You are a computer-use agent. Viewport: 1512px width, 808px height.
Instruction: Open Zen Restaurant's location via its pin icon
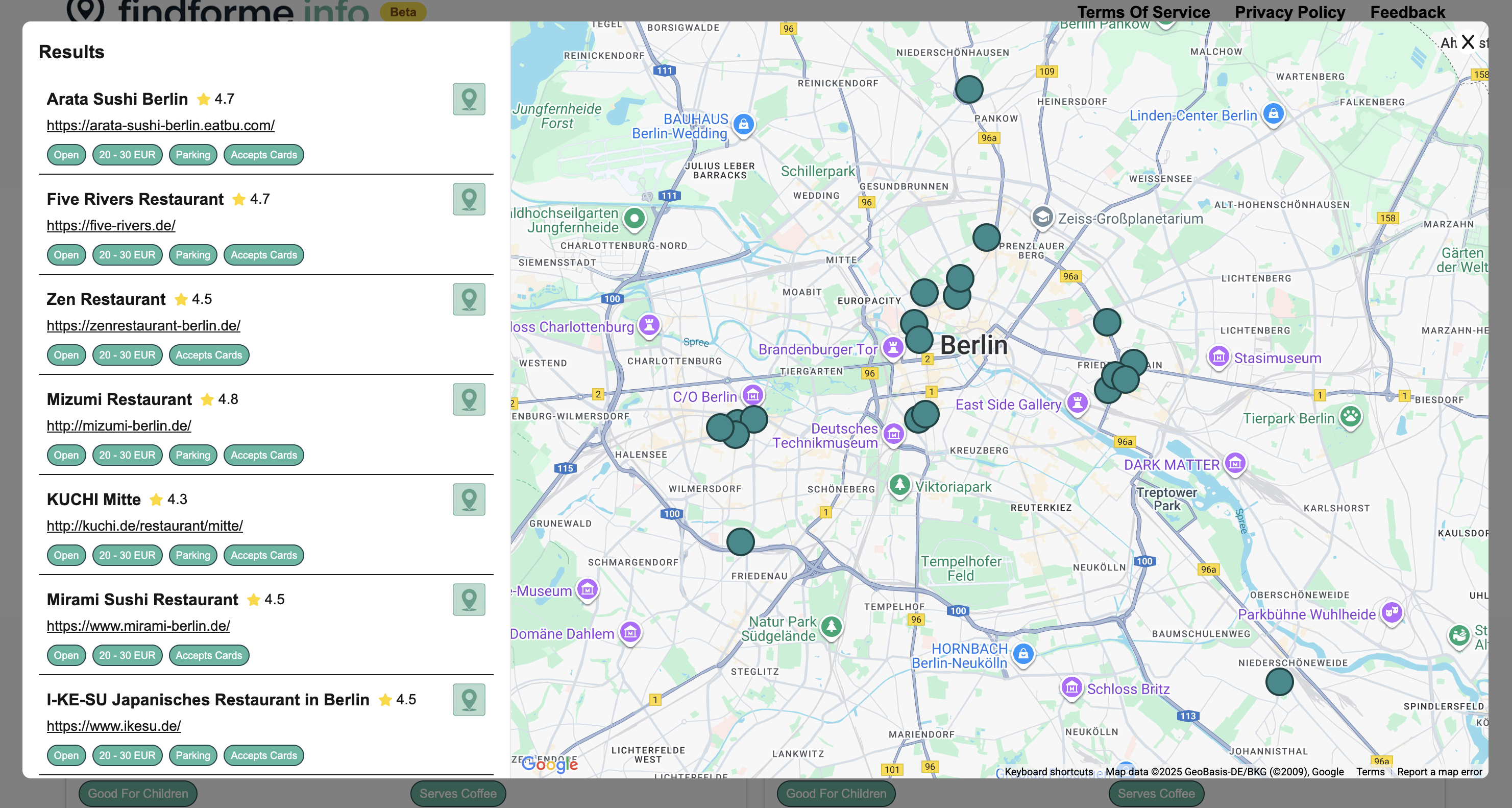(x=469, y=299)
